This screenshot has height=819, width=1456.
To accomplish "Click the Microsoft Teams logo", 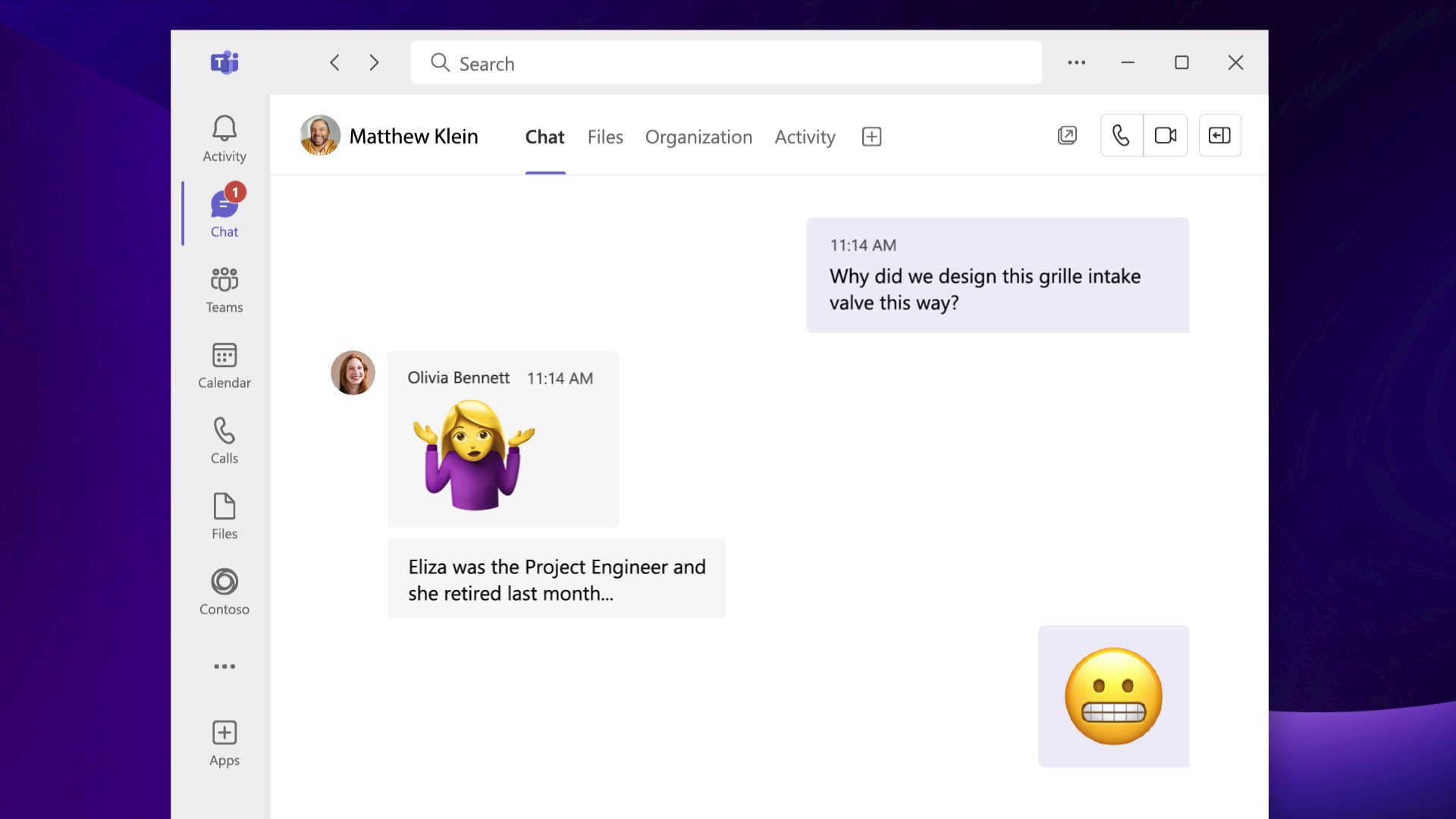I will (x=224, y=62).
